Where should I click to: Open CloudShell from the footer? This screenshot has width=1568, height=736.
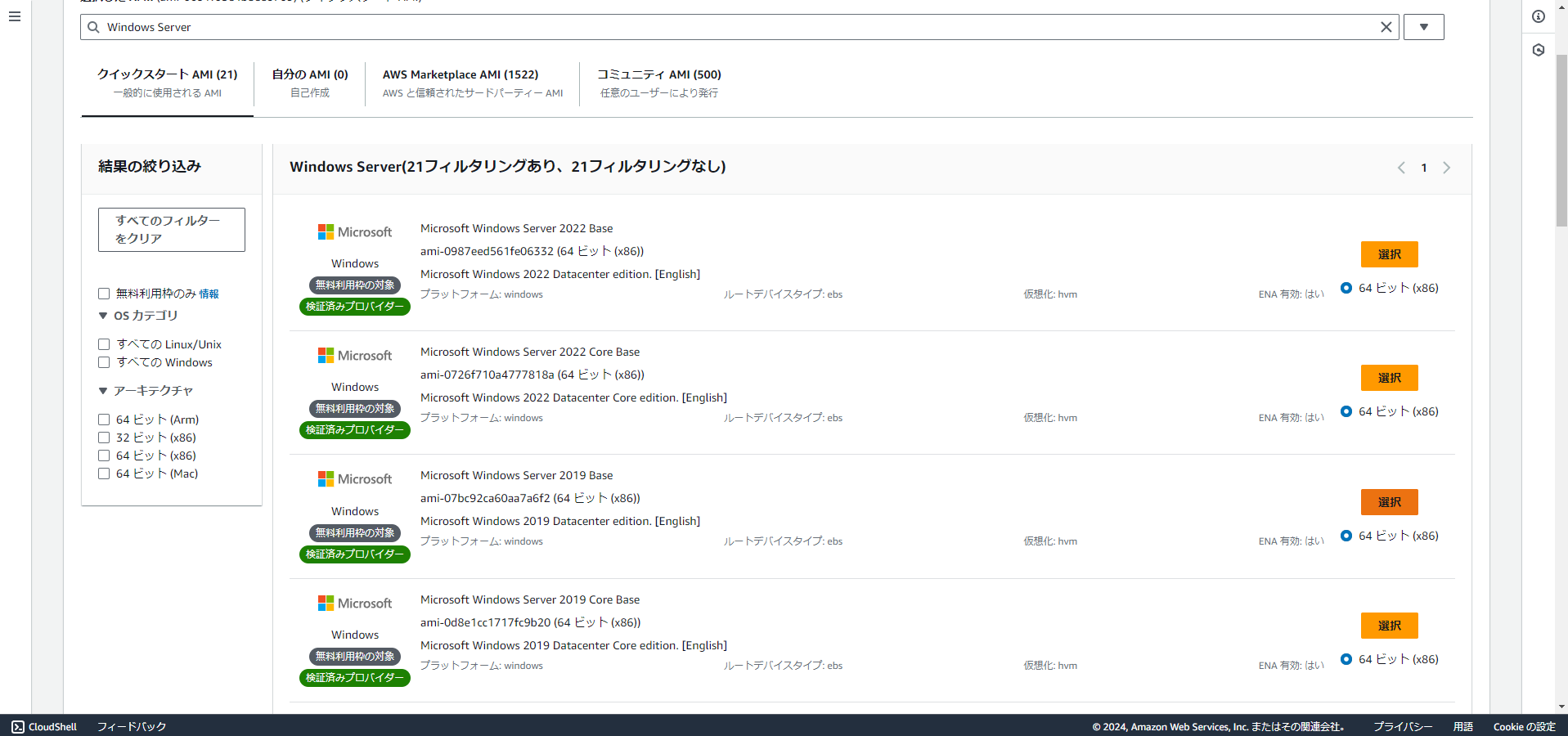44,726
